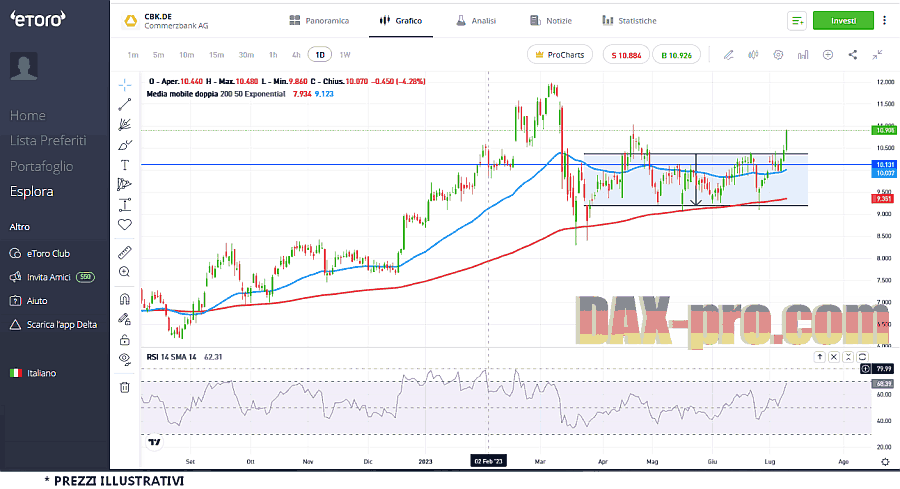
Task: Move RSI pane up arrow
Action: coord(820,357)
